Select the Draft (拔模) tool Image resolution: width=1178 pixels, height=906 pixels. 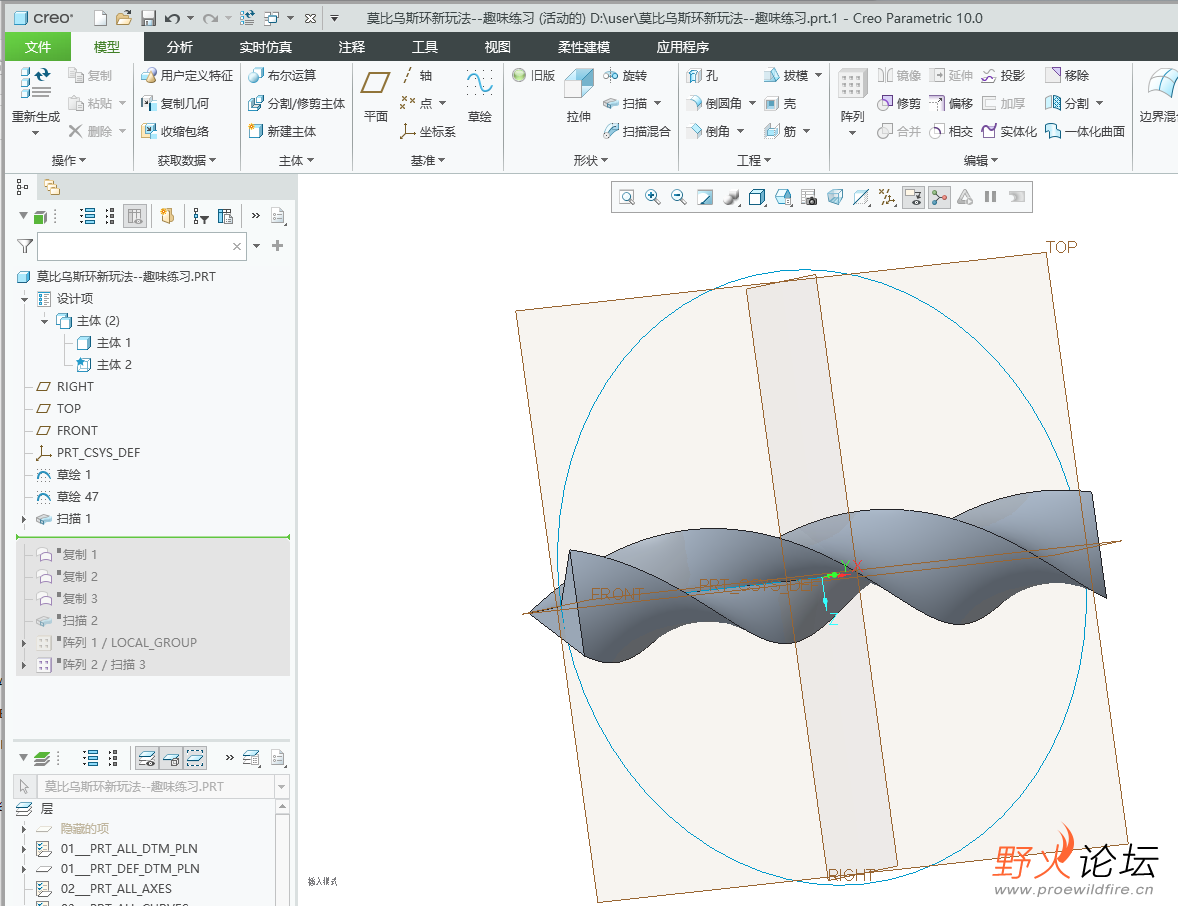[787, 75]
